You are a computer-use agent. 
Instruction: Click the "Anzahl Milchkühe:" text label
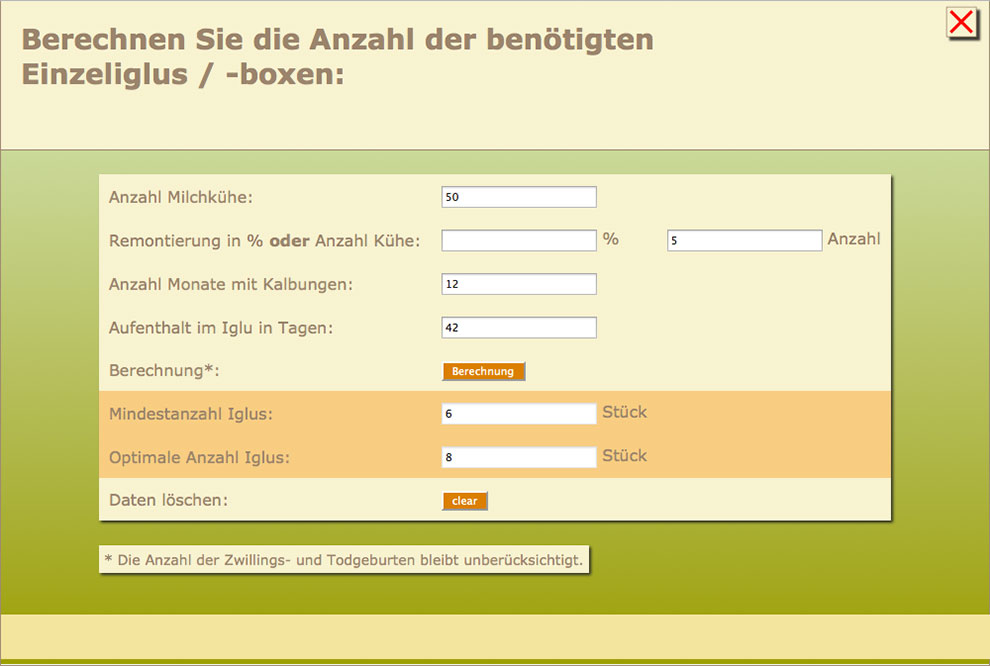pos(181,198)
